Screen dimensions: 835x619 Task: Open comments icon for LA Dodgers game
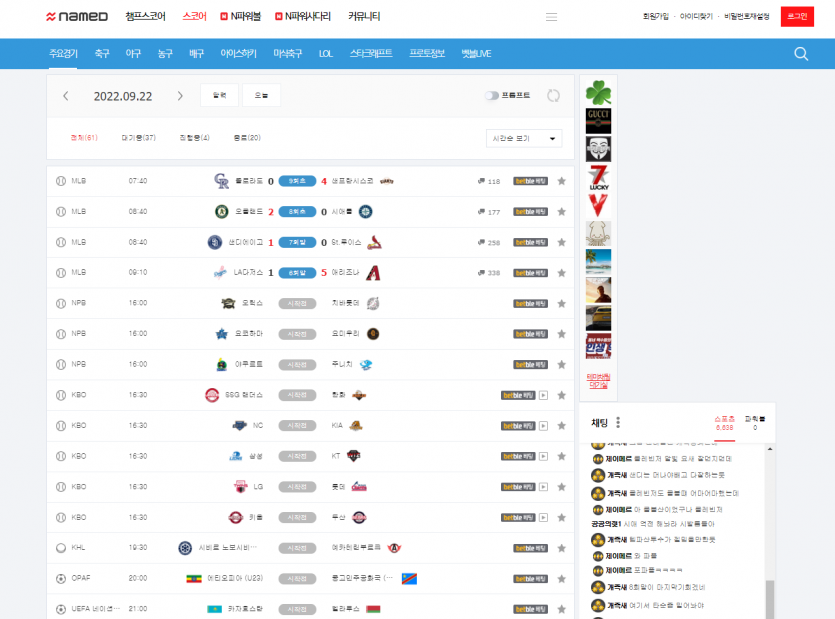(481, 272)
